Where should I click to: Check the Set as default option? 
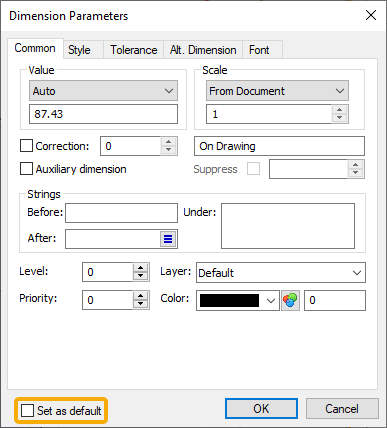[27, 410]
